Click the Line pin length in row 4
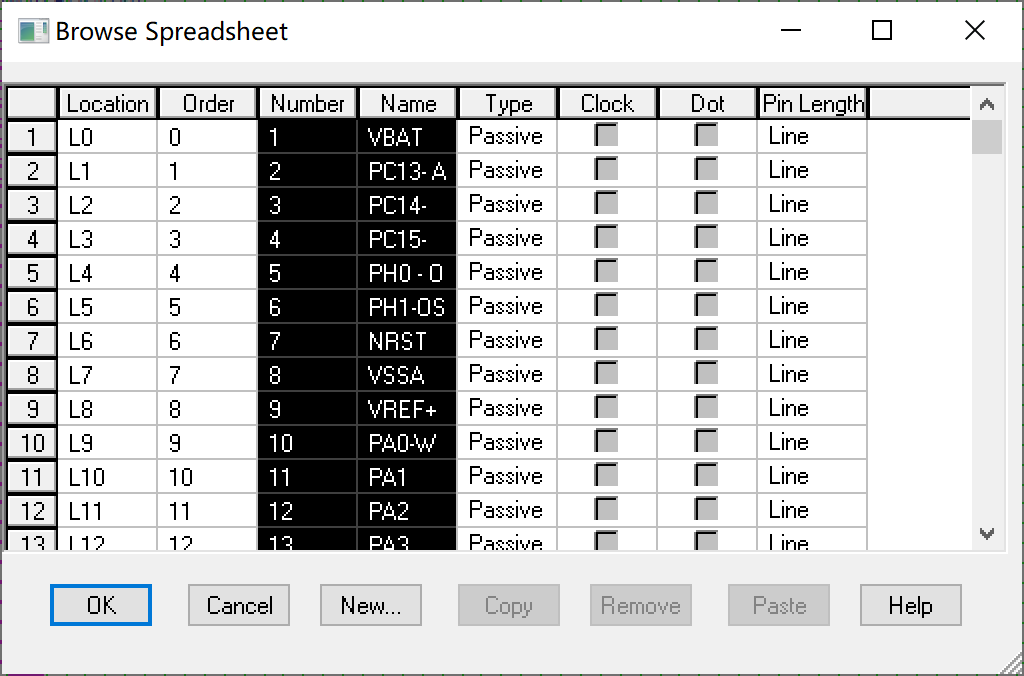This screenshot has width=1024, height=676. pyautogui.click(x=812, y=238)
